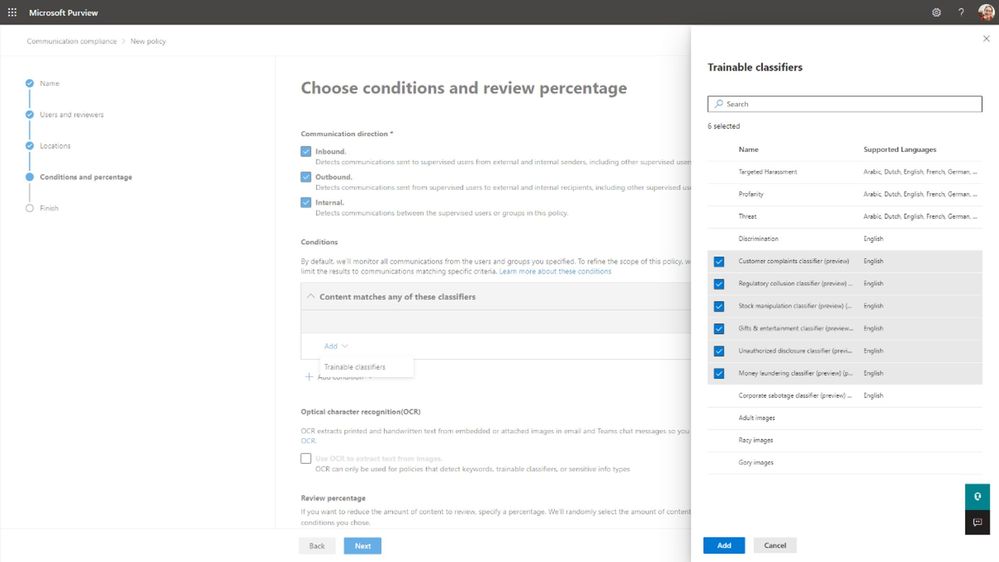The width and height of the screenshot is (999, 562).
Task: Open the feedback chat icon
Action: (x=977, y=522)
